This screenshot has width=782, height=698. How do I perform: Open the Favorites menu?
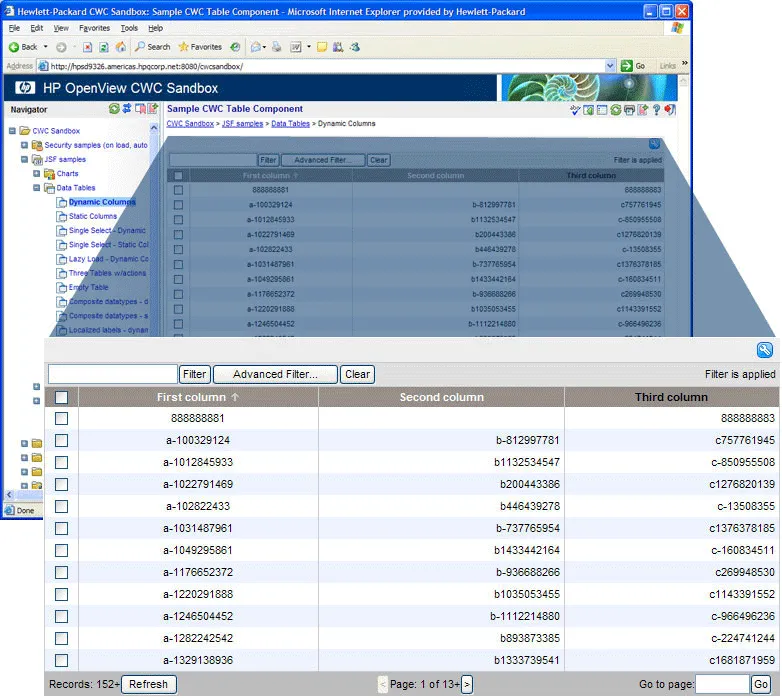point(94,28)
